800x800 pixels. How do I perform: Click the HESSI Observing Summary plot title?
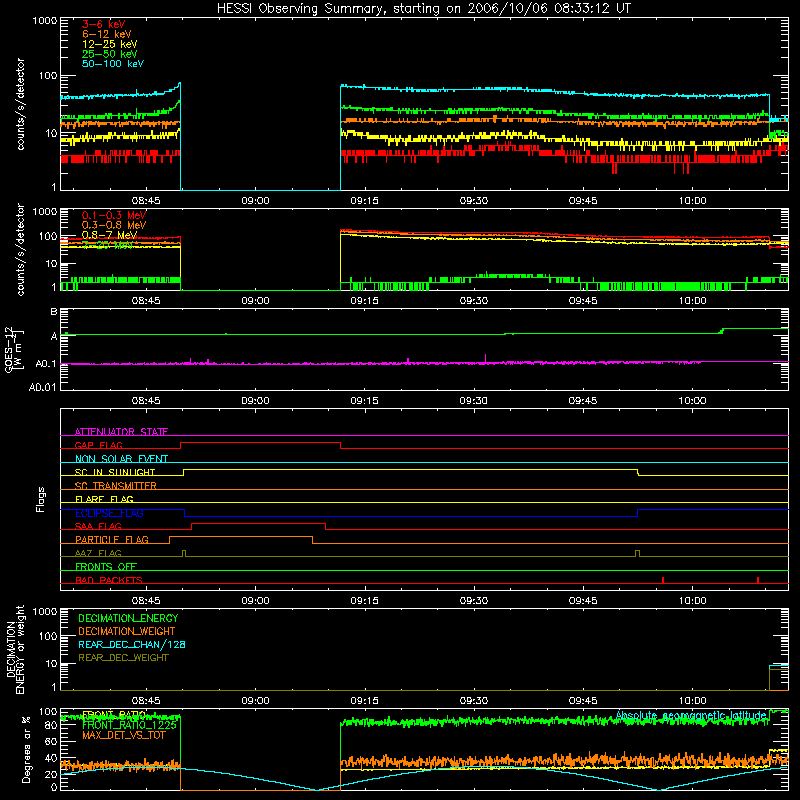click(423, 8)
